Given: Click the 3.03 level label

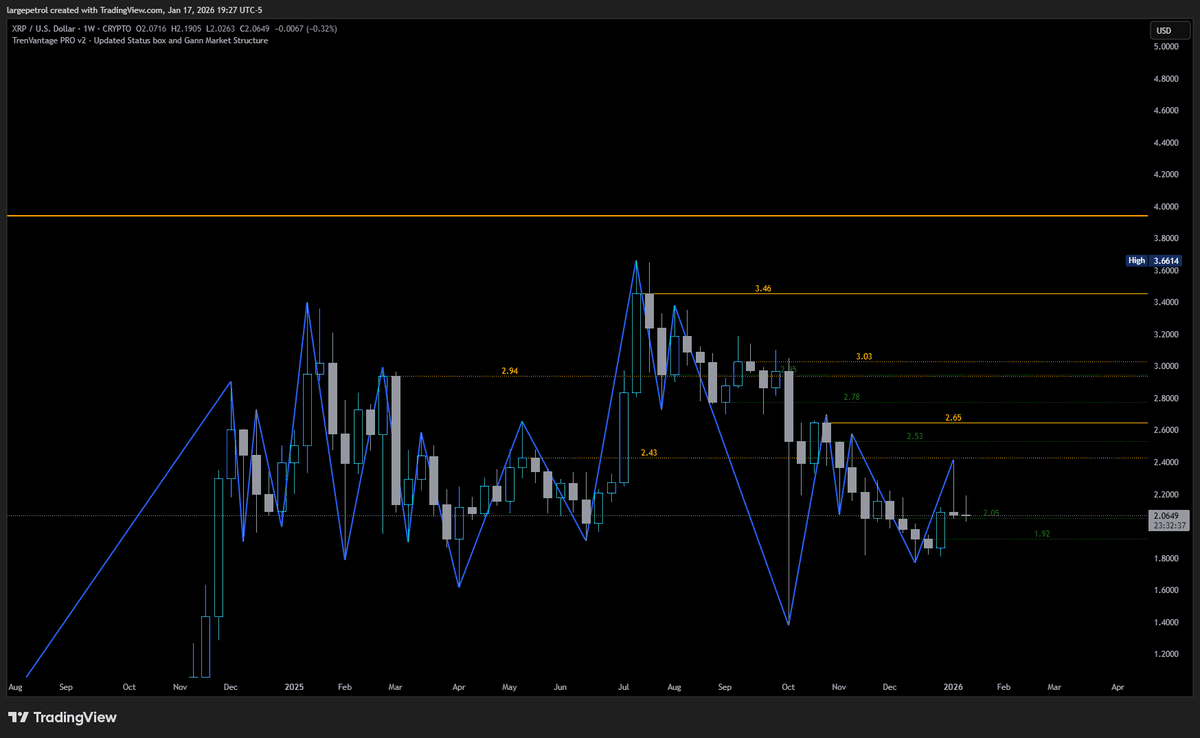Looking at the screenshot, I should [864, 356].
